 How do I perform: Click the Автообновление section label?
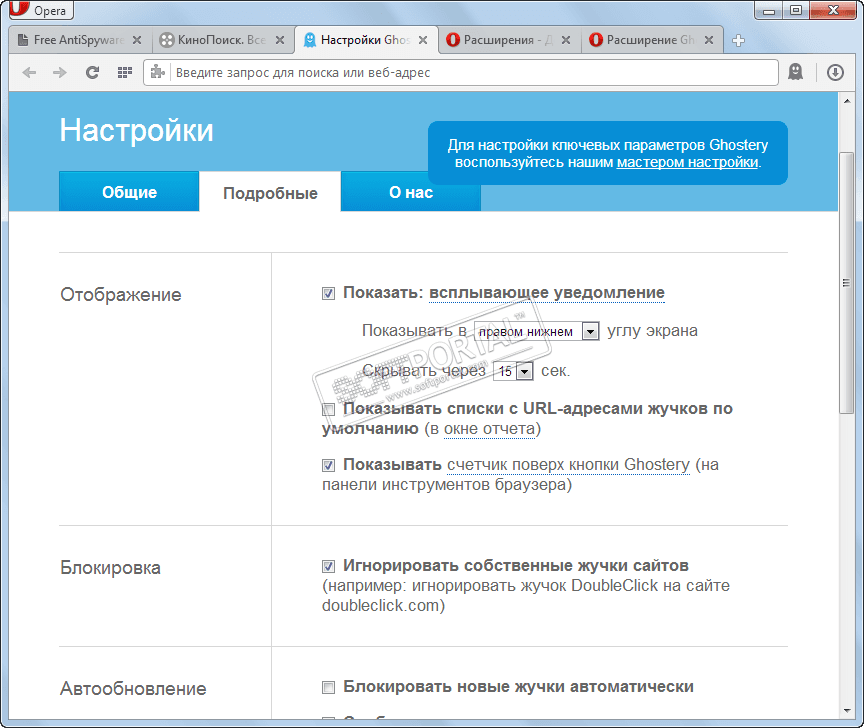tap(133, 688)
